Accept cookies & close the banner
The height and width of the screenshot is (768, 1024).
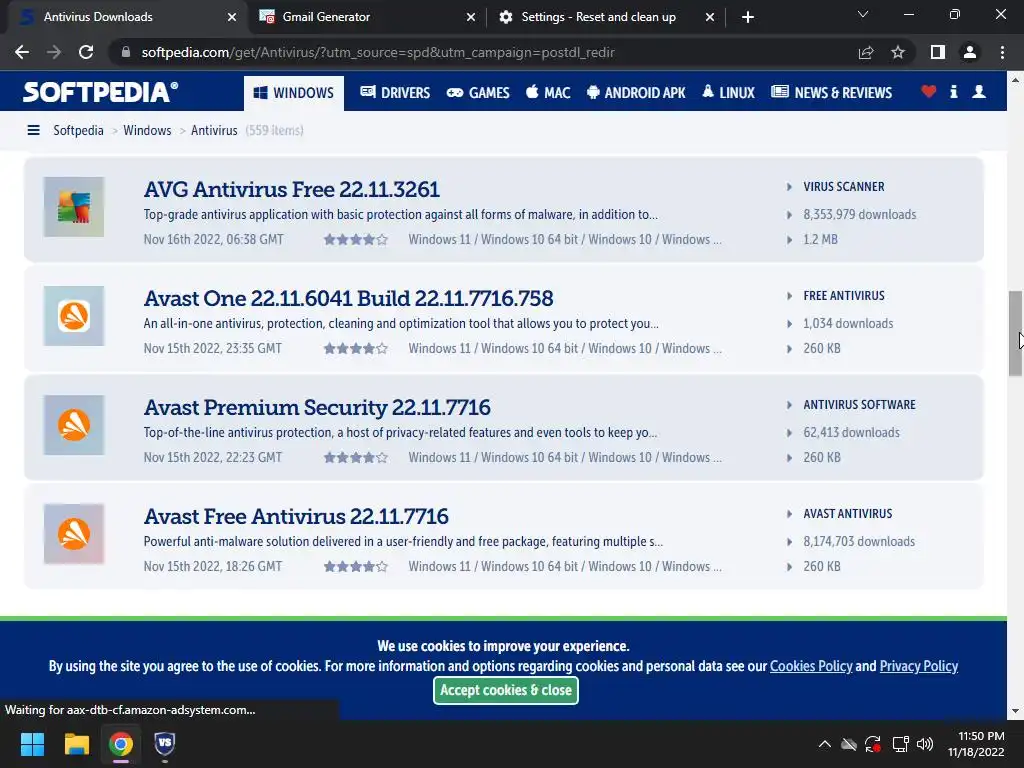click(x=505, y=690)
